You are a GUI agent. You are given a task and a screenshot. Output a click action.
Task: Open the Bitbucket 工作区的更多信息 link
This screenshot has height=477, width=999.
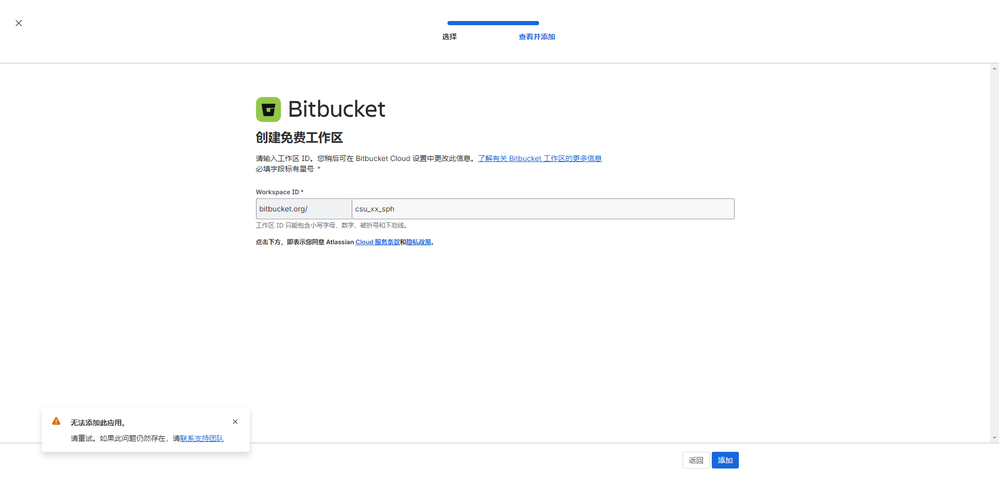[540, 159]
